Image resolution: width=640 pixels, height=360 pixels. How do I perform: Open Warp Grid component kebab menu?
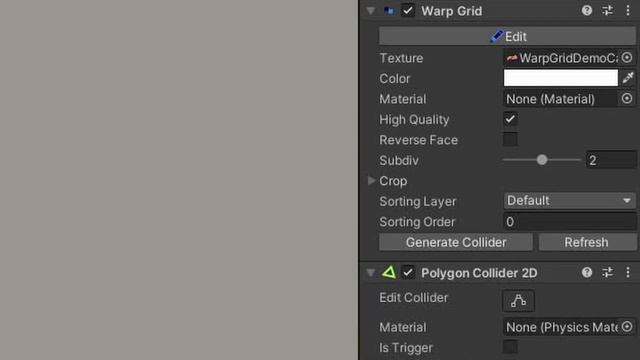point(628,11)
